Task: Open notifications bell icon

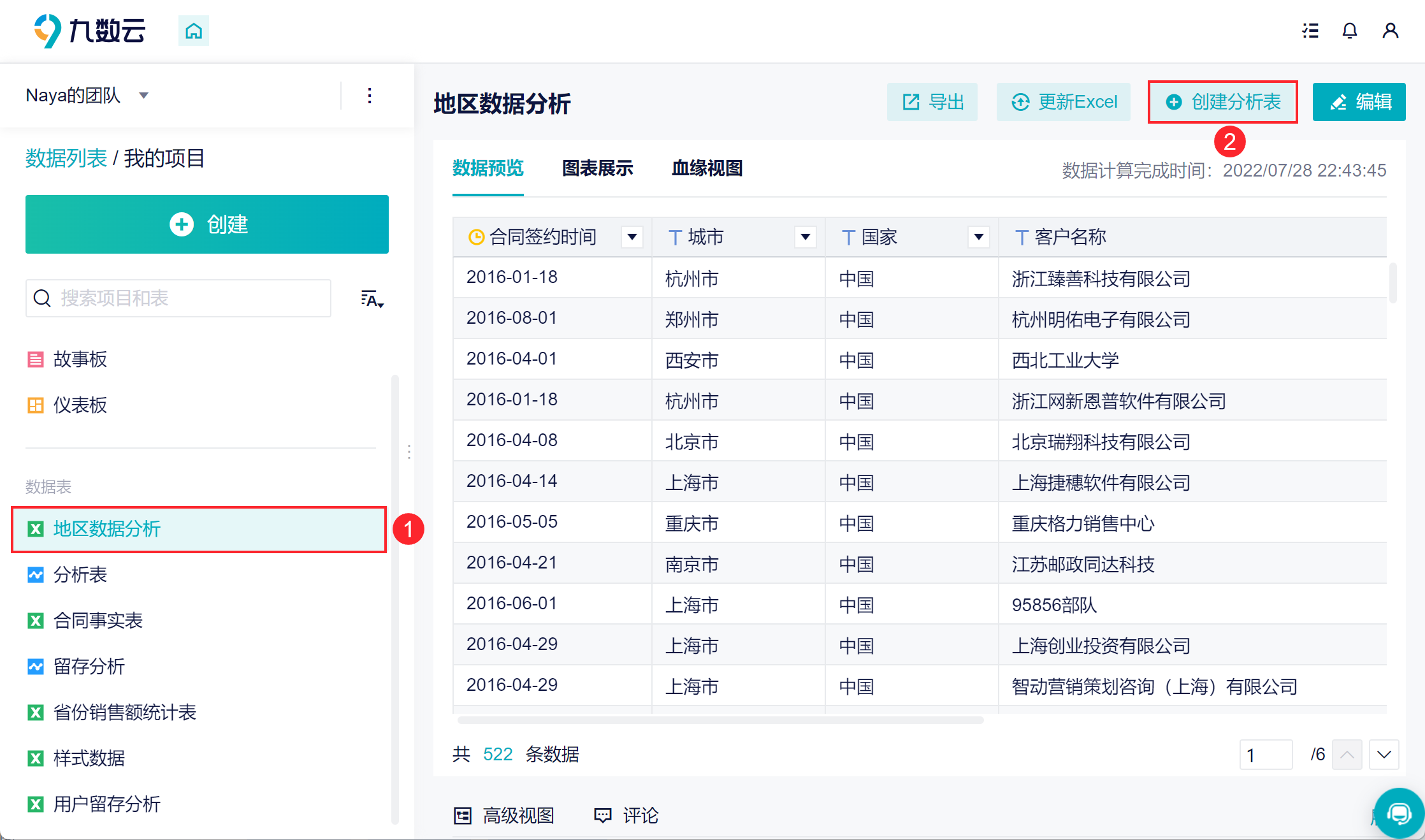Action: click(x=1350, y=31)
